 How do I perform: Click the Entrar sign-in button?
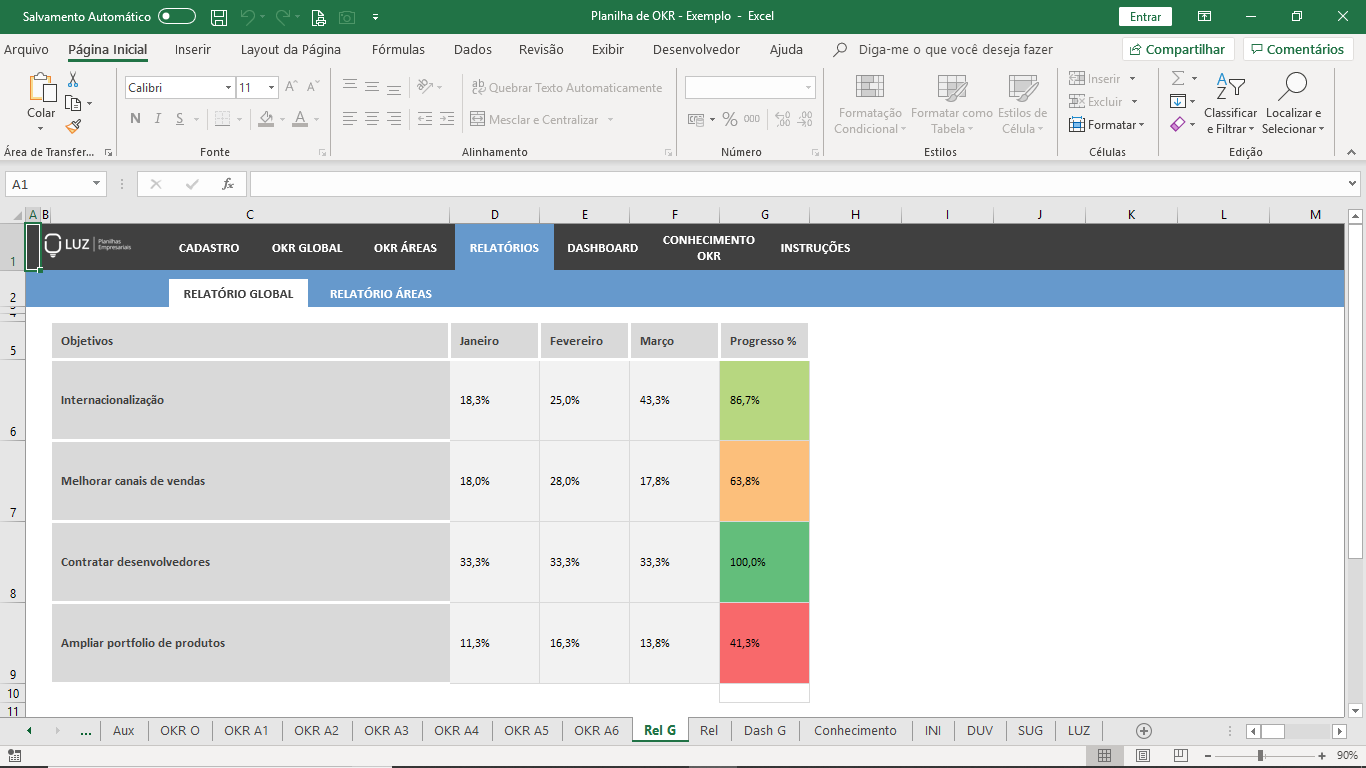pos(1146,17)
